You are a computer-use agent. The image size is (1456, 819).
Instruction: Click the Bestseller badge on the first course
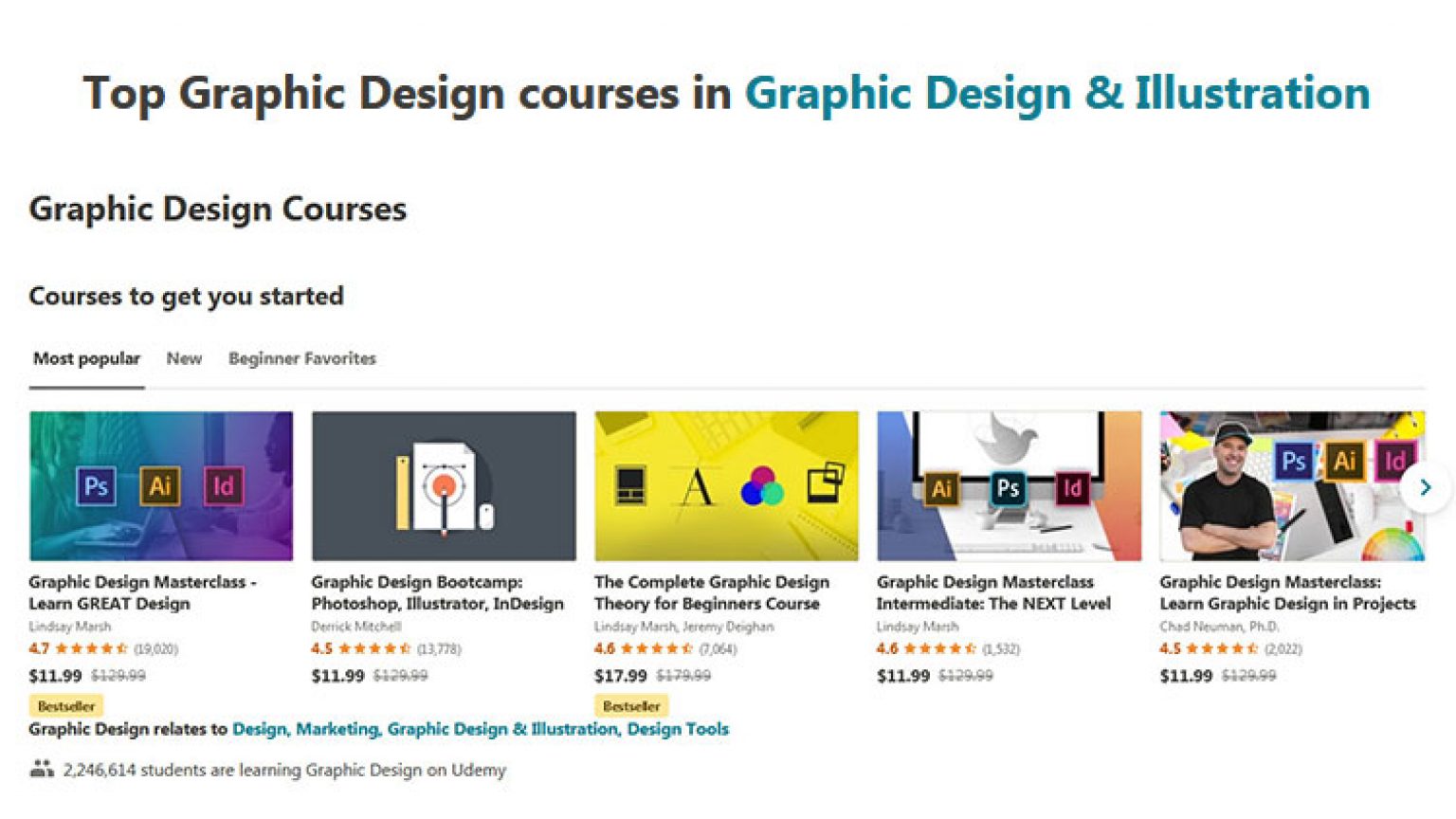coord(66,705)
